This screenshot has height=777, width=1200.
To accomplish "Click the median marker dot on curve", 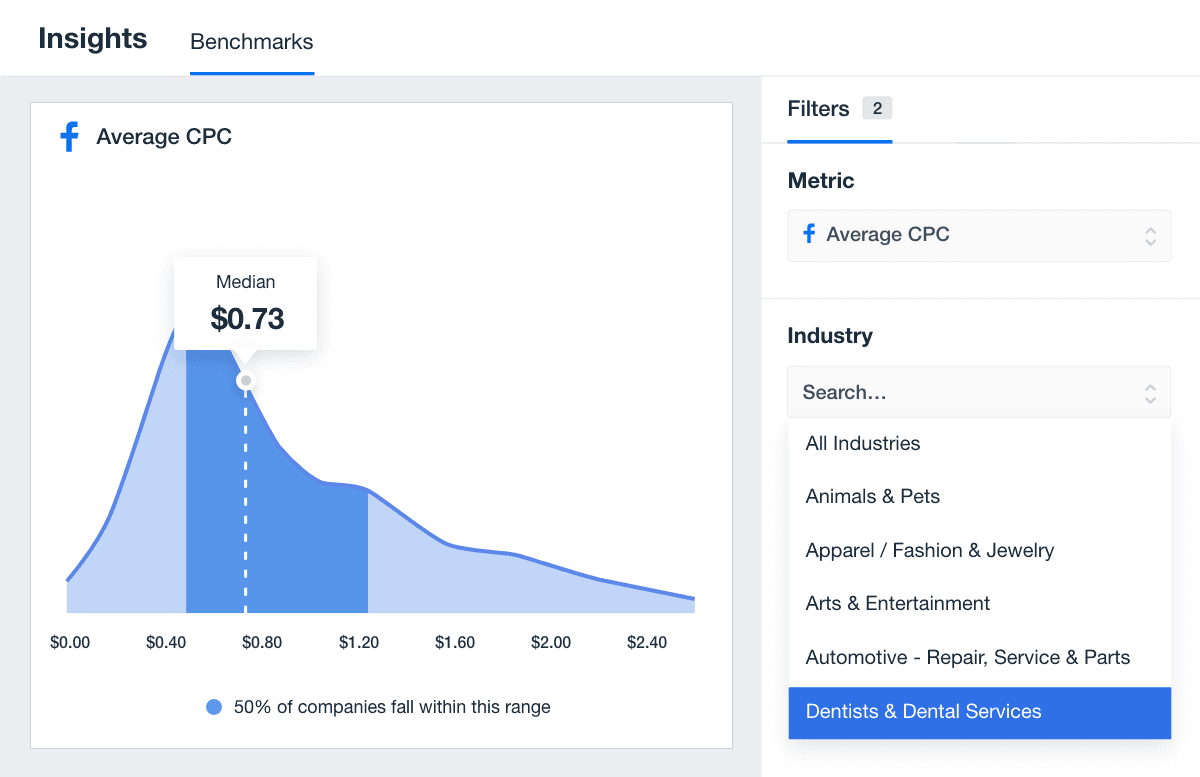I will point(245,381).
